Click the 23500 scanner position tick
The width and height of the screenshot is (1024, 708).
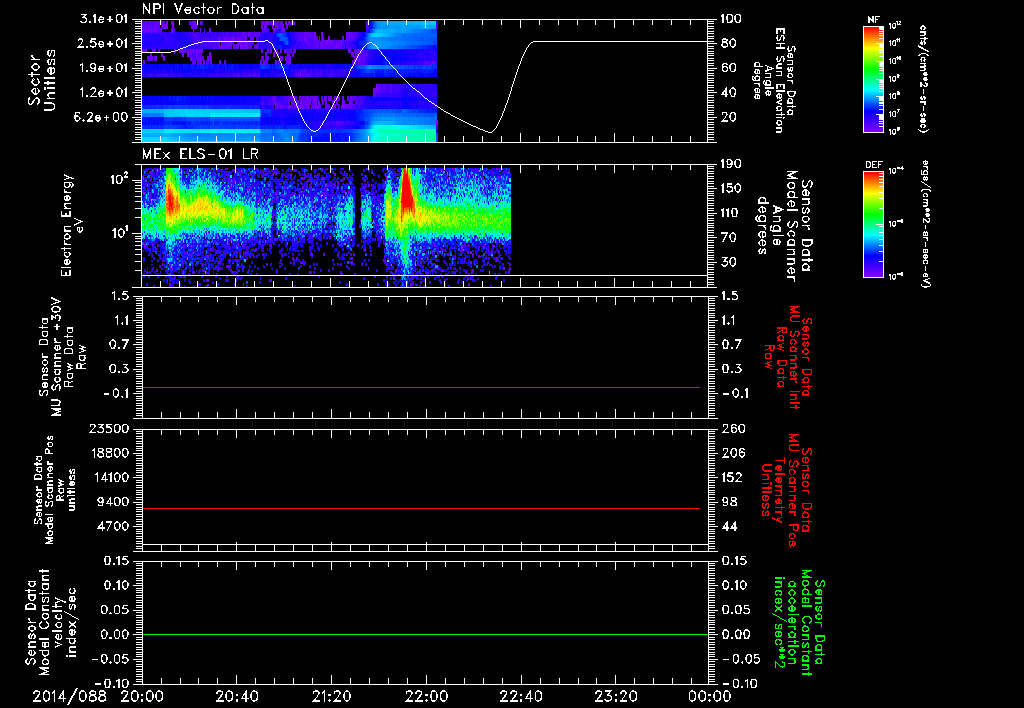click(109, 428)
